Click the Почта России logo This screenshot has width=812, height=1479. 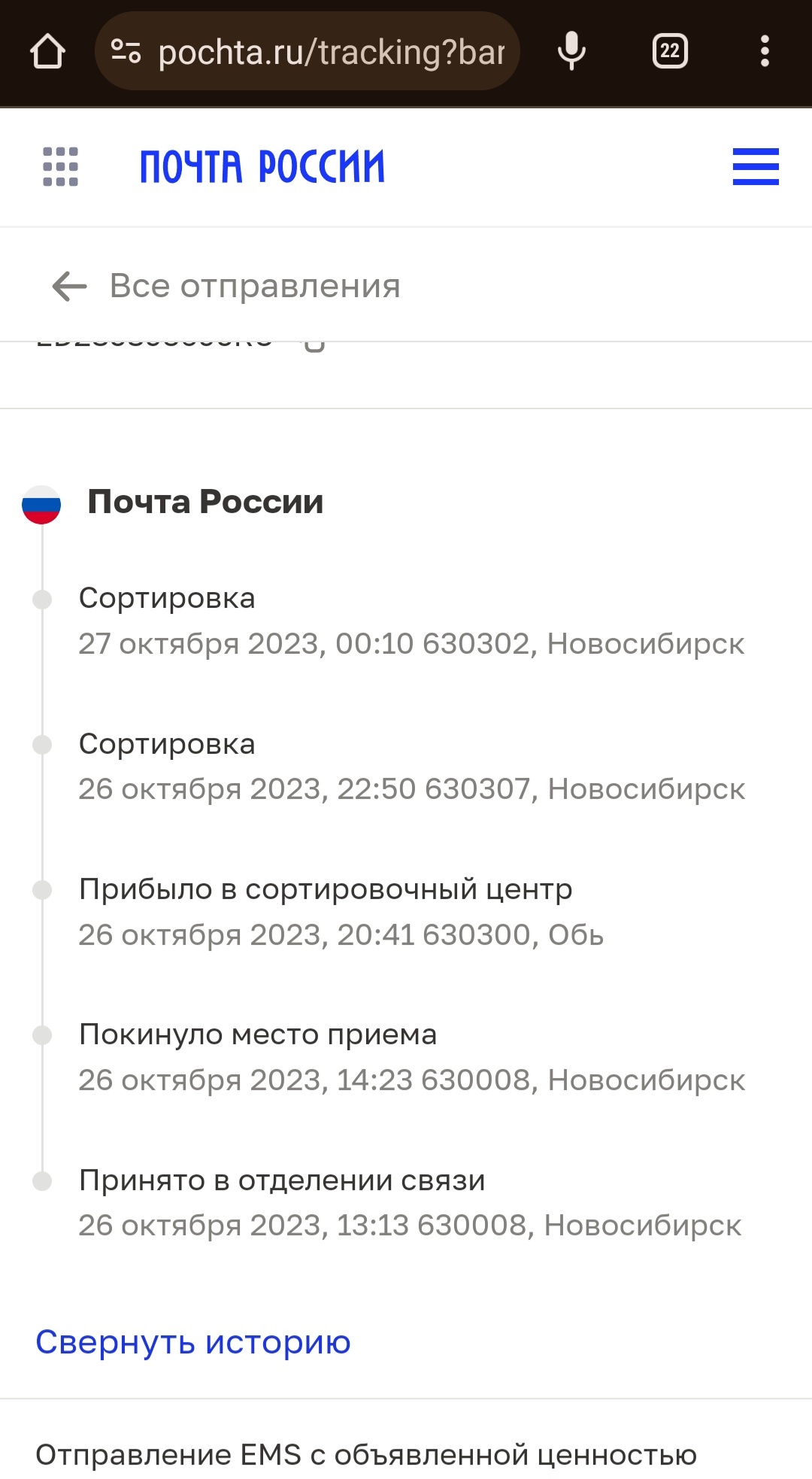click(x=262, y=166)
